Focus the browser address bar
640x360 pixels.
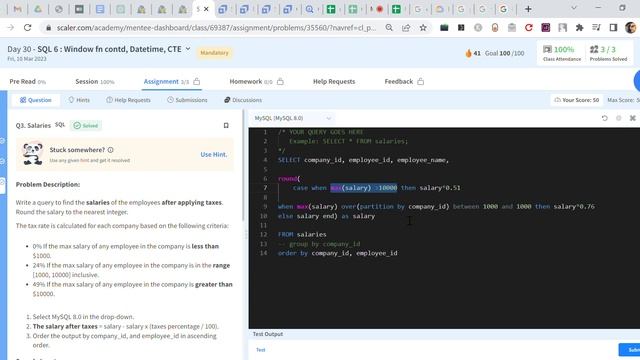point(216,28)
